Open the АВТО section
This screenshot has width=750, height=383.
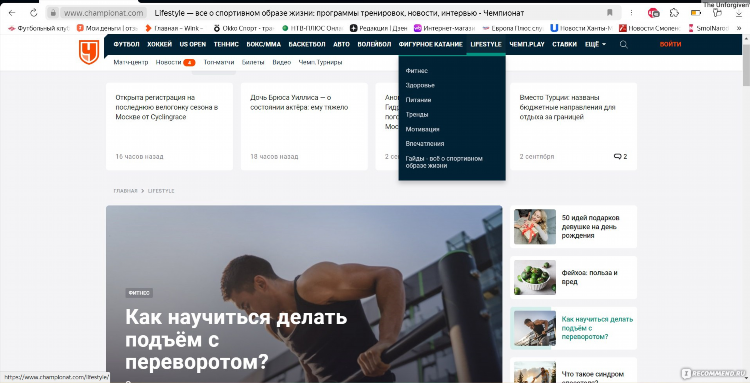341,44
